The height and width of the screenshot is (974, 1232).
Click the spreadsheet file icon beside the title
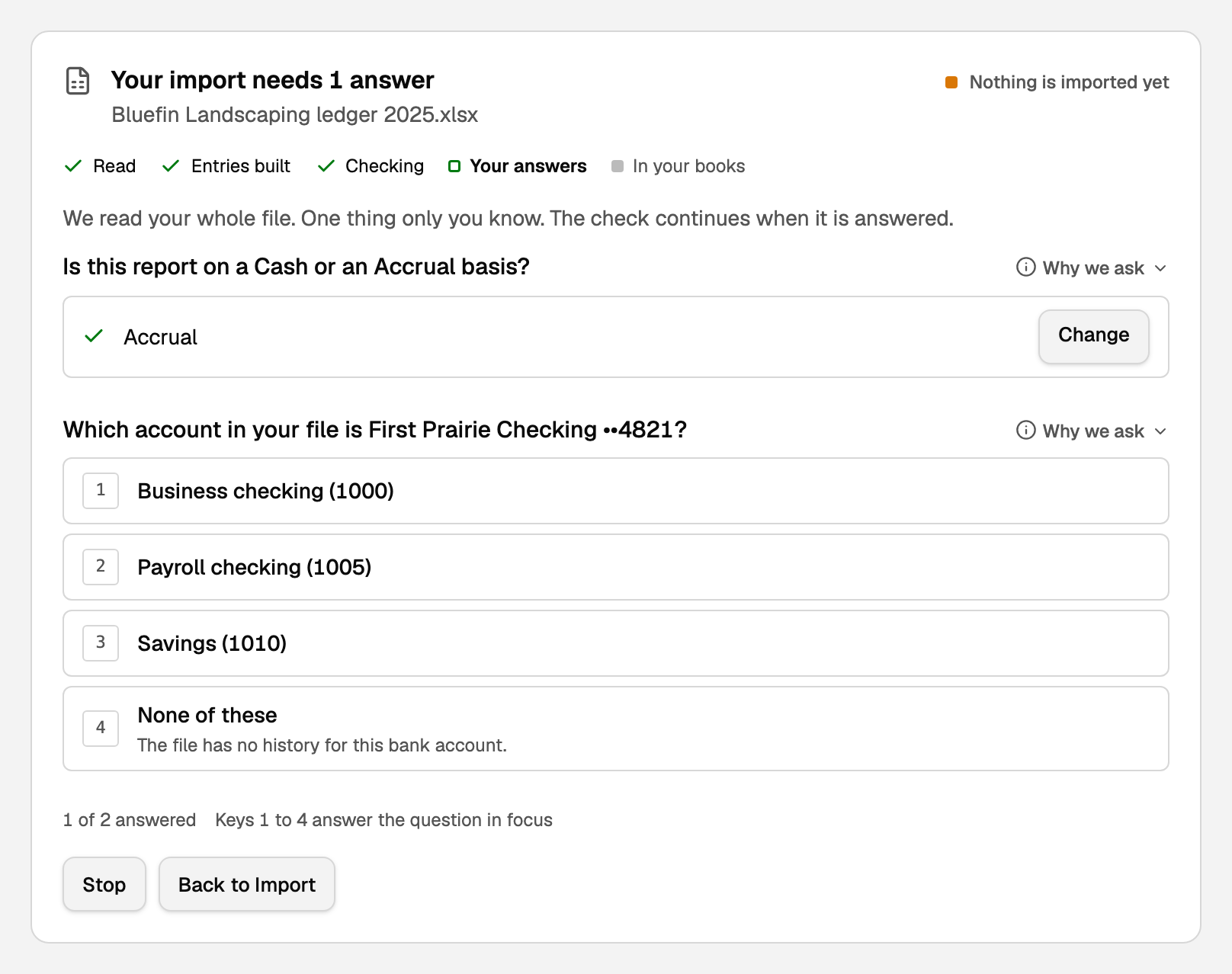pos(78,81)
